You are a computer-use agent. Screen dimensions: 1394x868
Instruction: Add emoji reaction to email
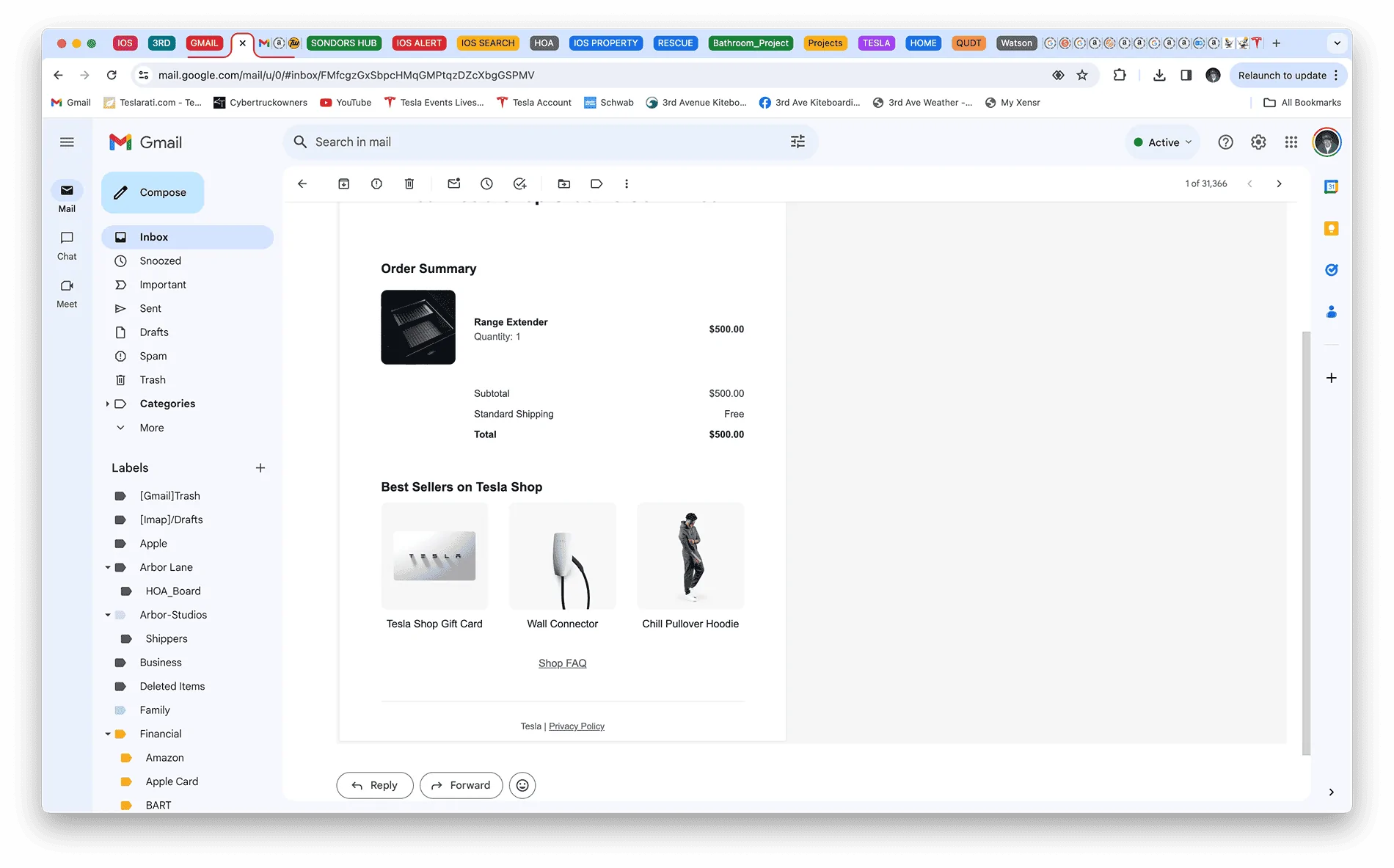click(522, 785)
